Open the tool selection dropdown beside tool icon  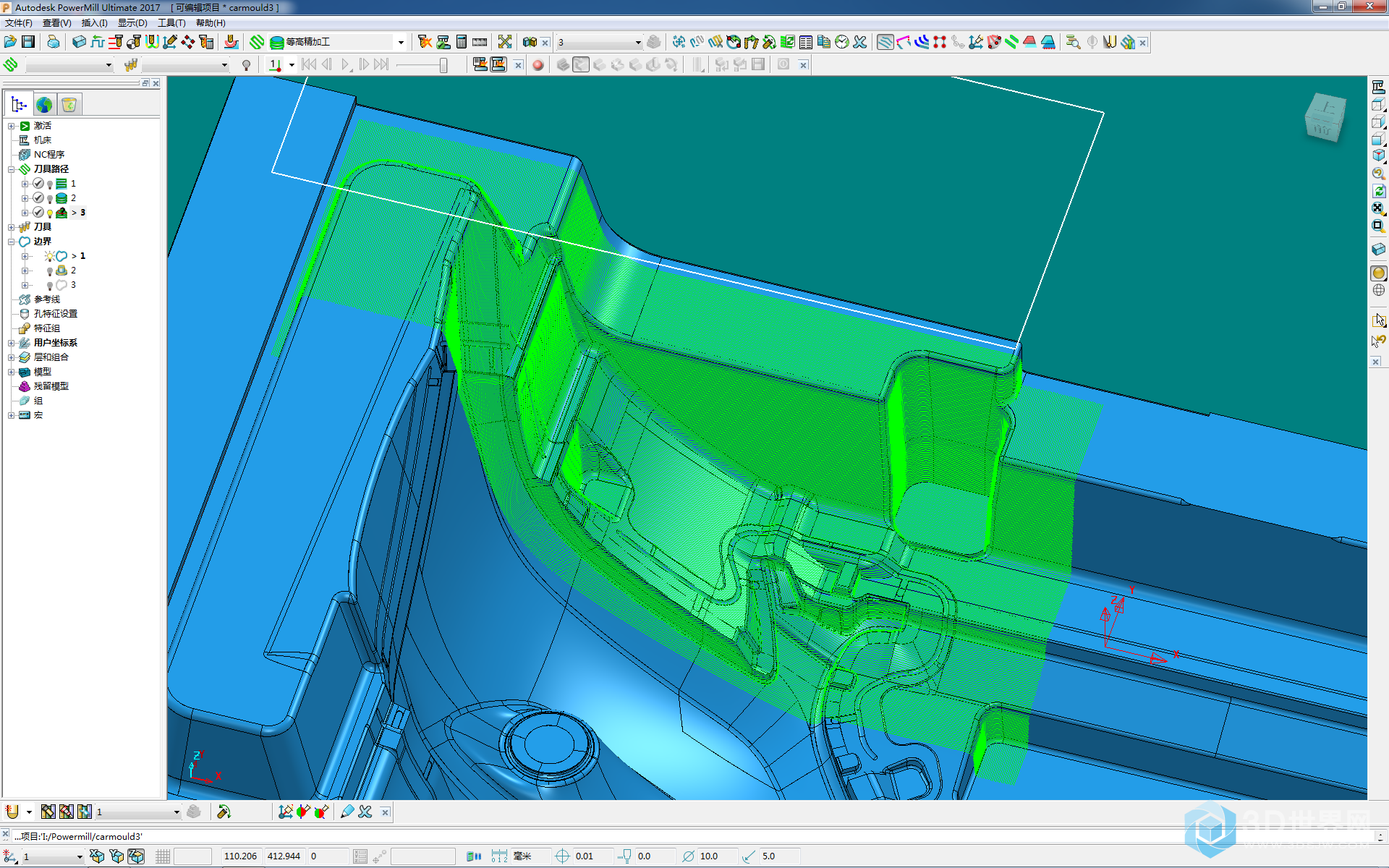(224, 65)
